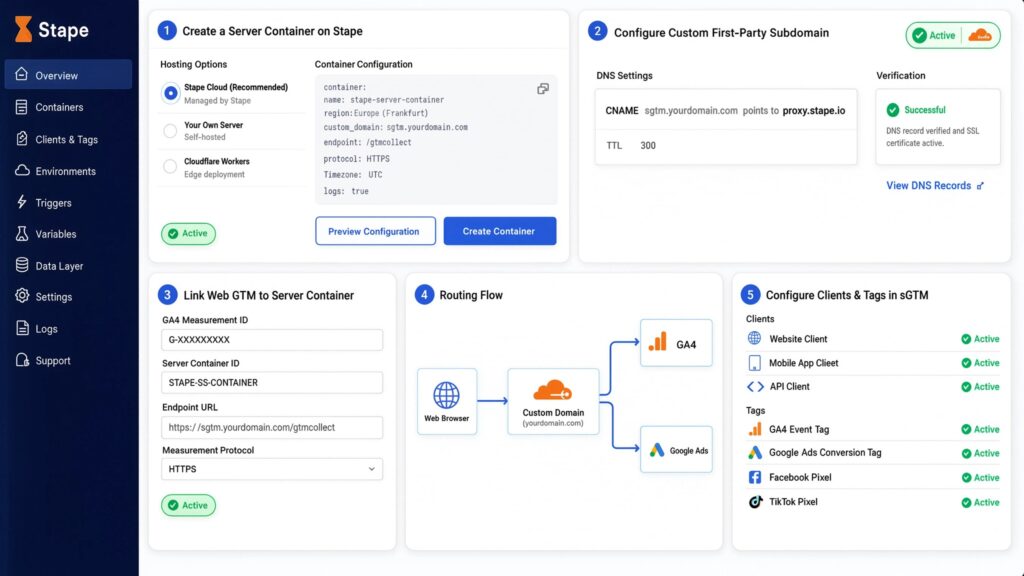Viewport: 1024px width, 576px height.
Task: Click Active status for Google Ads Conversion Tag
Action: coord(980,453)
